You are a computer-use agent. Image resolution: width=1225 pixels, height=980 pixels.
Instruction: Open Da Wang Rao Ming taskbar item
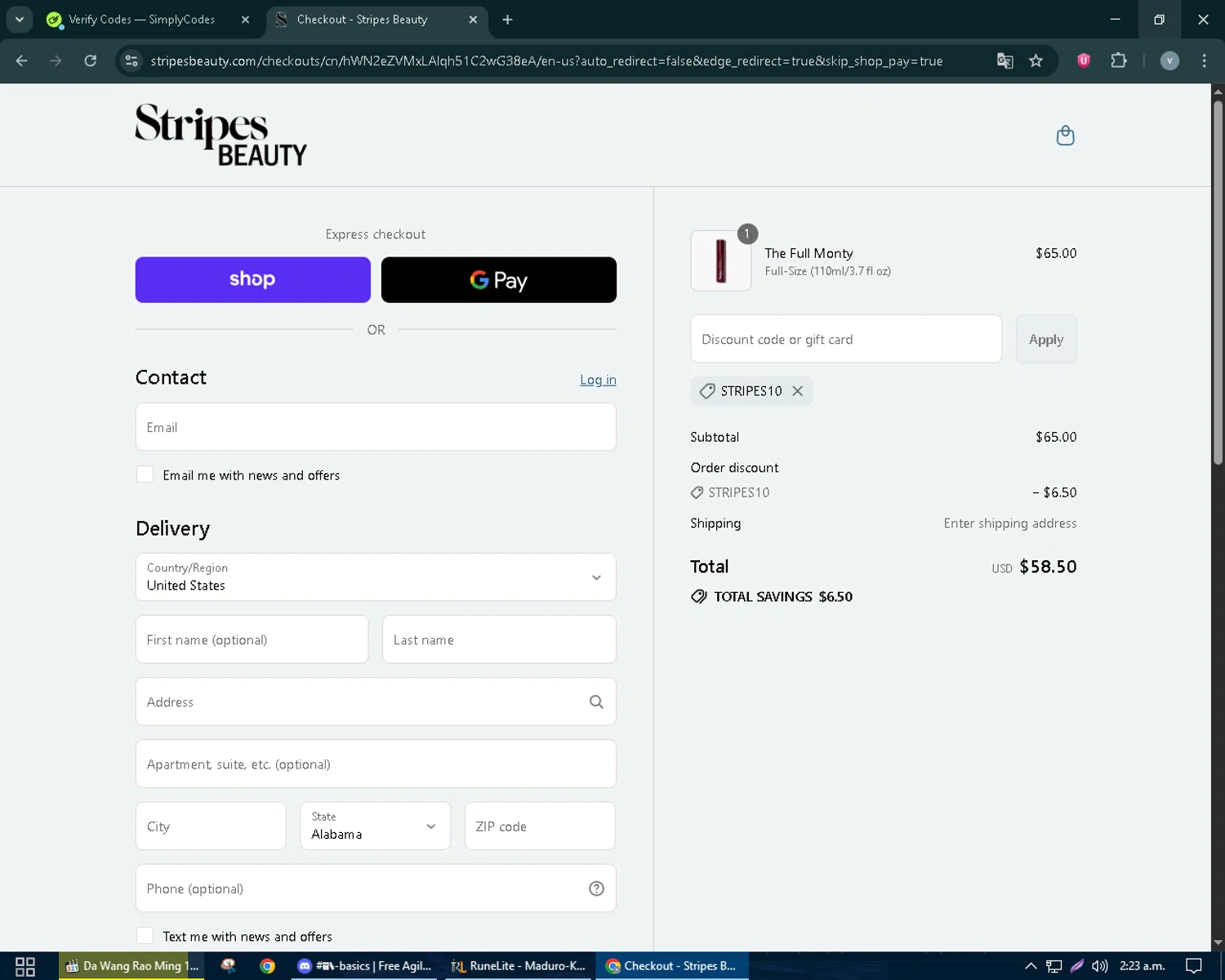click(132, 966)
